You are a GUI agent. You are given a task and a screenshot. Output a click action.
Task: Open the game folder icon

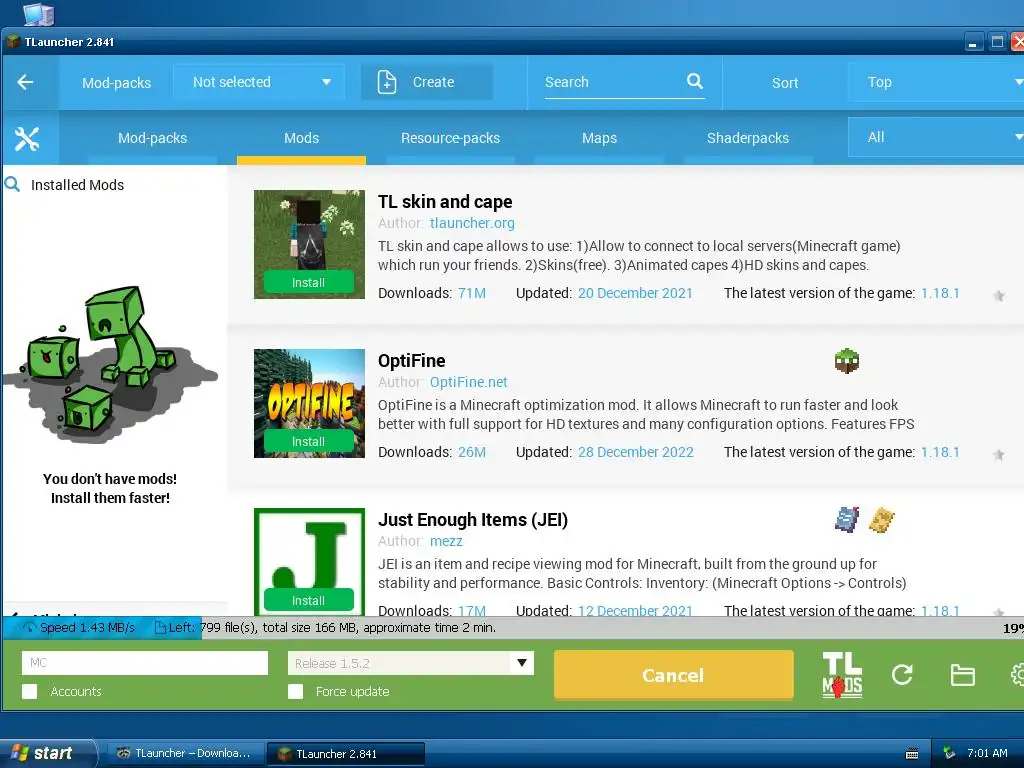(x=963, y=675)
